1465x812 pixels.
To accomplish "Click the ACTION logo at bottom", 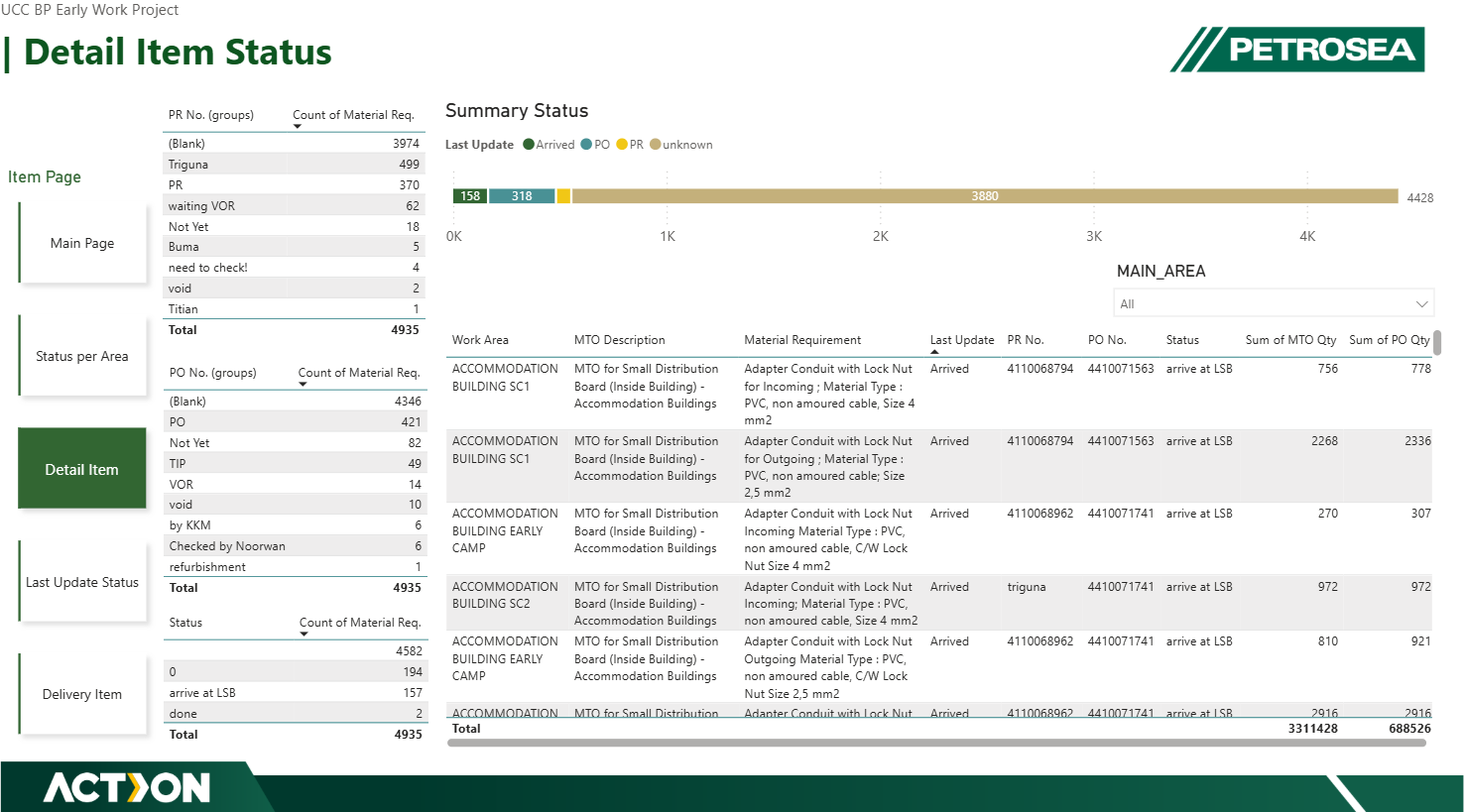I will point(127,787).
